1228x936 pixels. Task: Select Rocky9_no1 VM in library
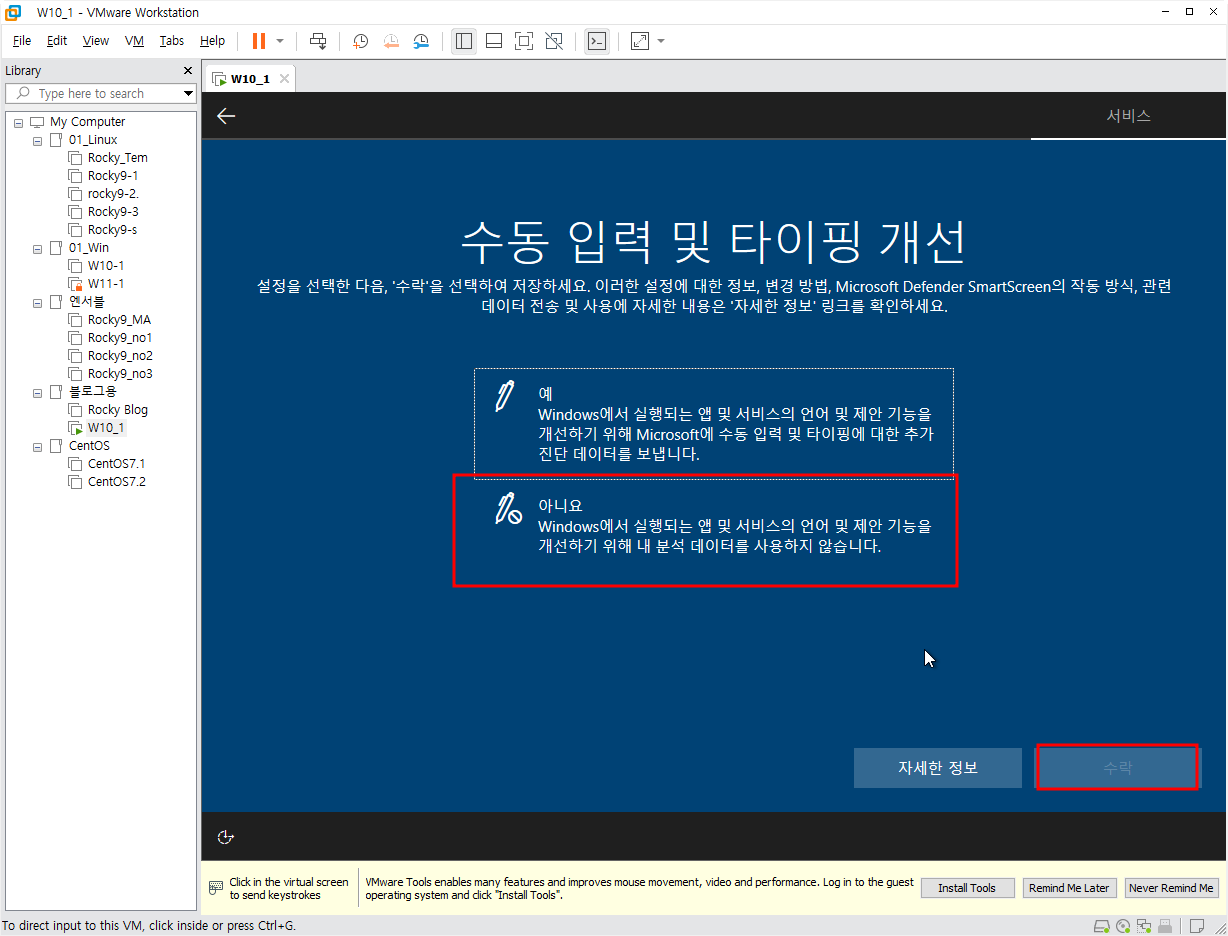111,338
